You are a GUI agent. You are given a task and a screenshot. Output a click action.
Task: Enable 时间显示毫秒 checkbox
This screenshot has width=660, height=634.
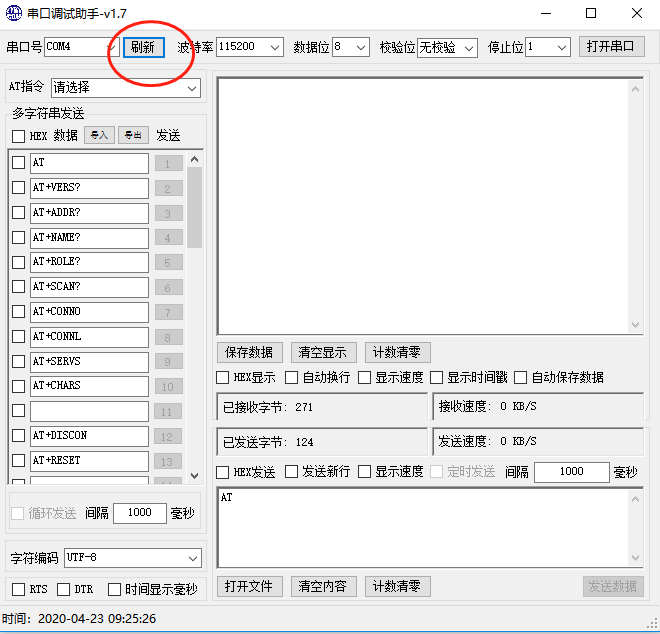114,589
